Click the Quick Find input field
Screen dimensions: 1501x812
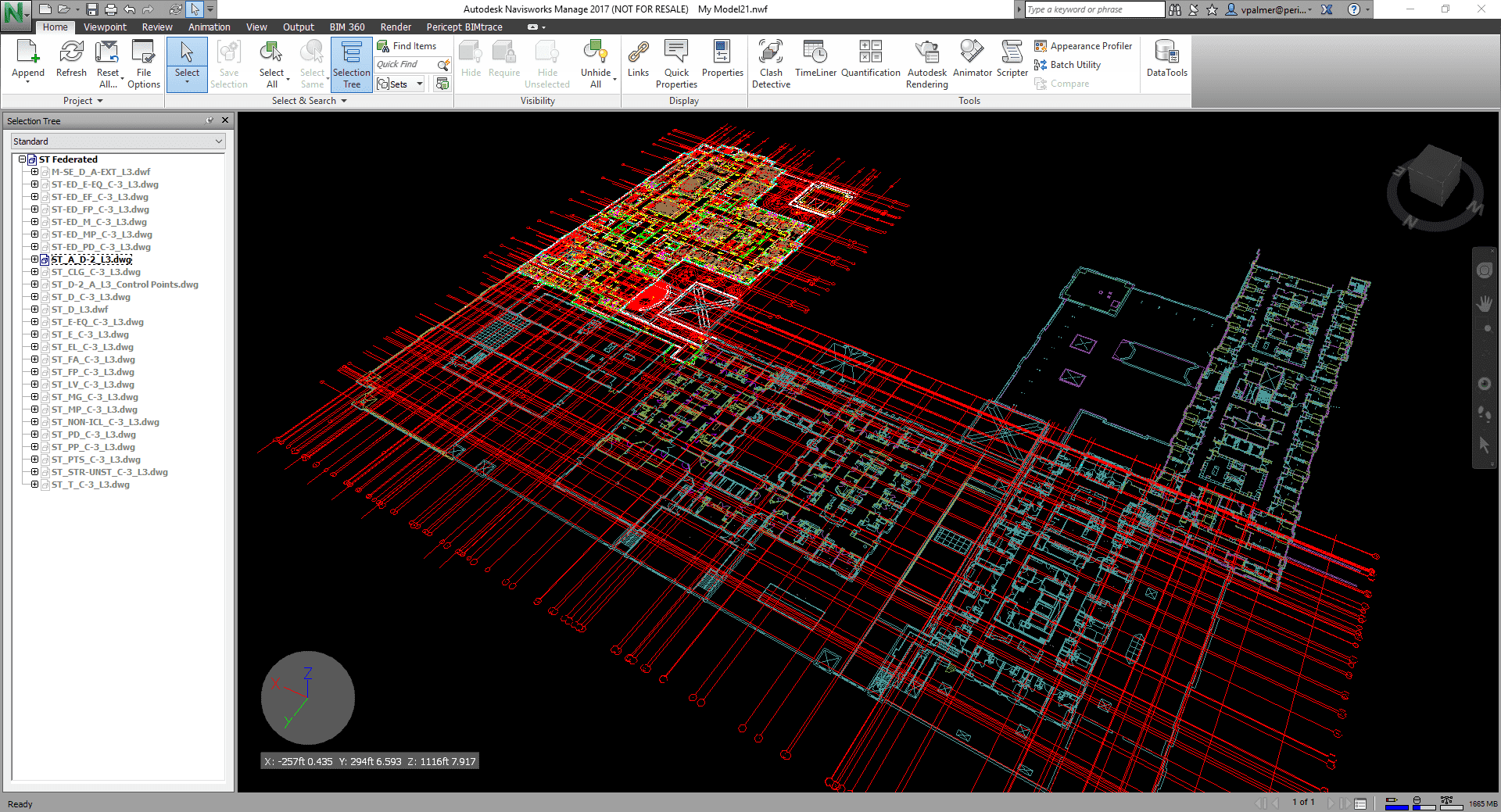tap(406, 65)
